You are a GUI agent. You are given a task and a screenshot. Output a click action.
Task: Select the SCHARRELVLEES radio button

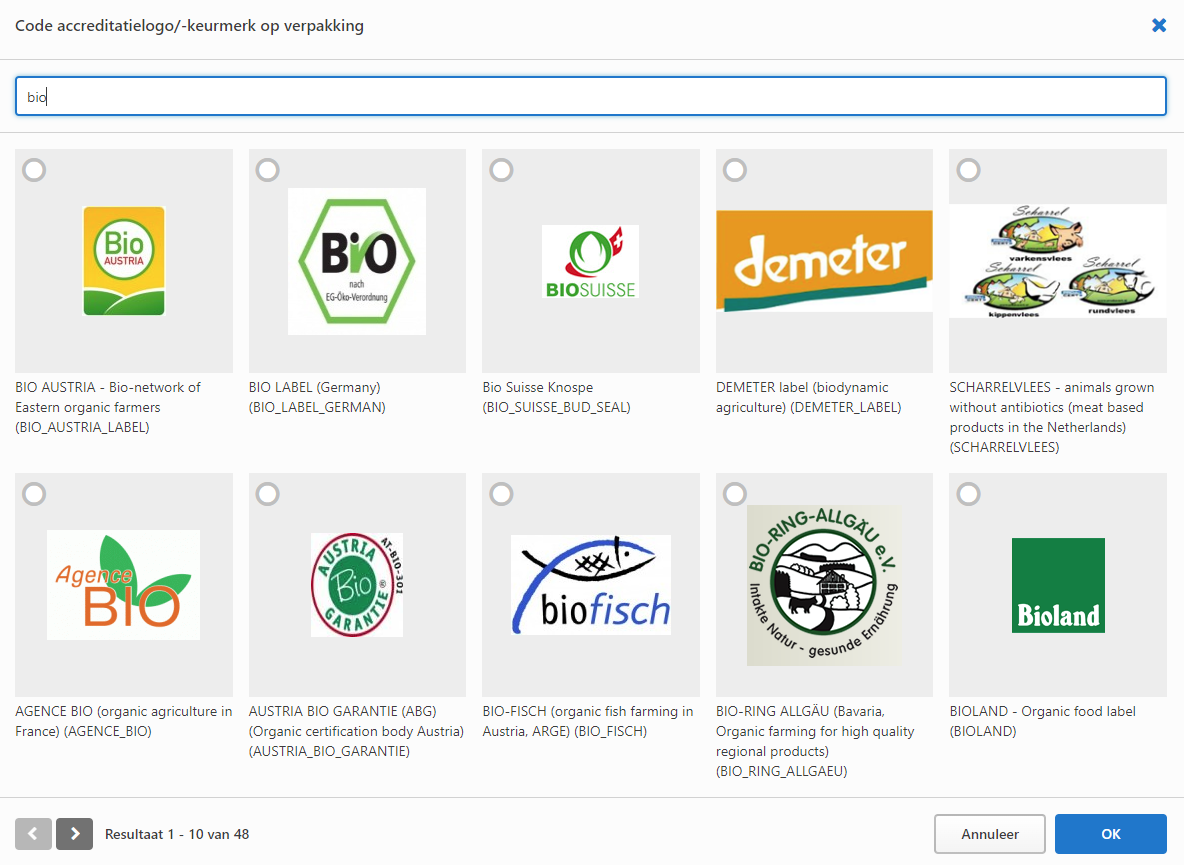(969, 170)
